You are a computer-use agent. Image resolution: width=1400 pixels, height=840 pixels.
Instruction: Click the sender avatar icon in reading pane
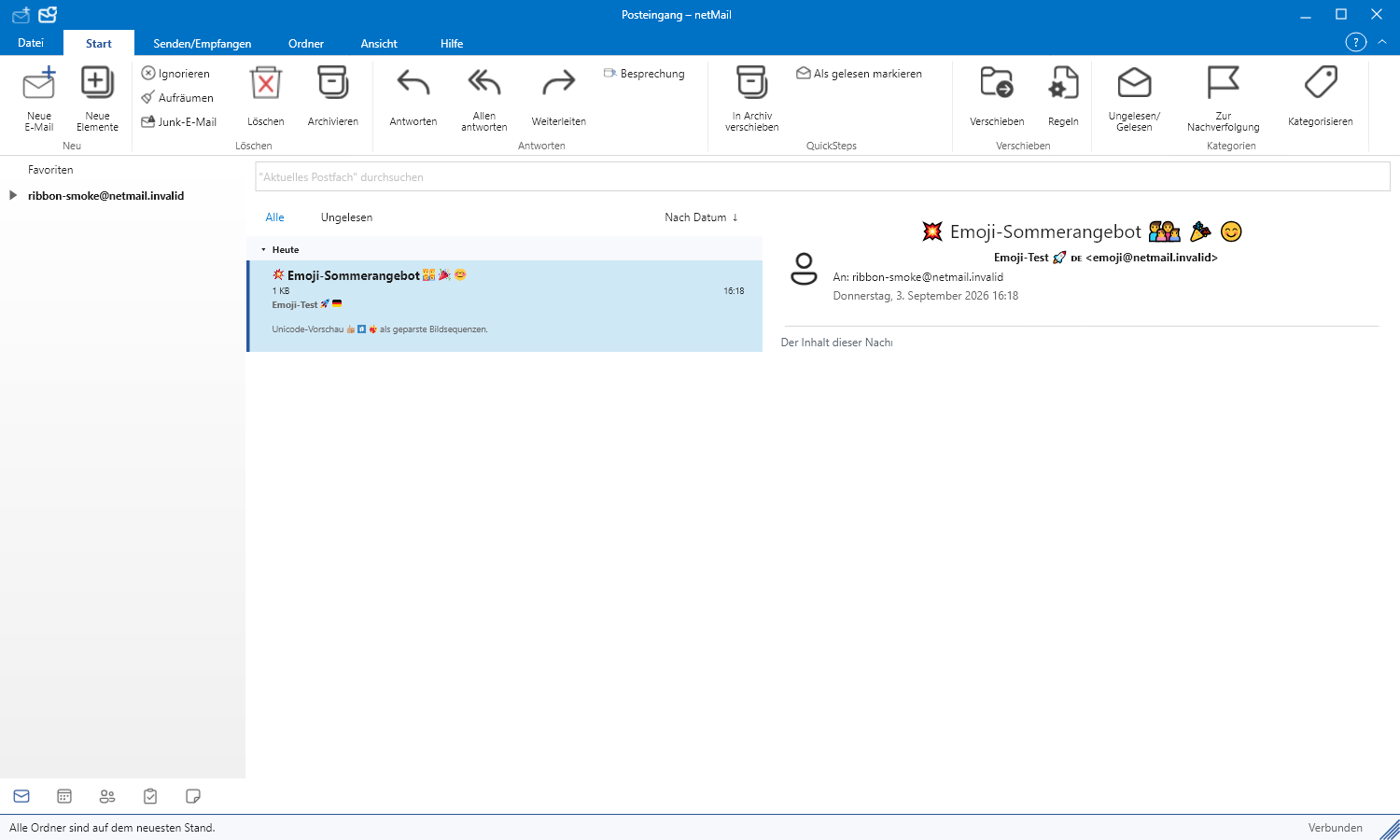[804, 269]
